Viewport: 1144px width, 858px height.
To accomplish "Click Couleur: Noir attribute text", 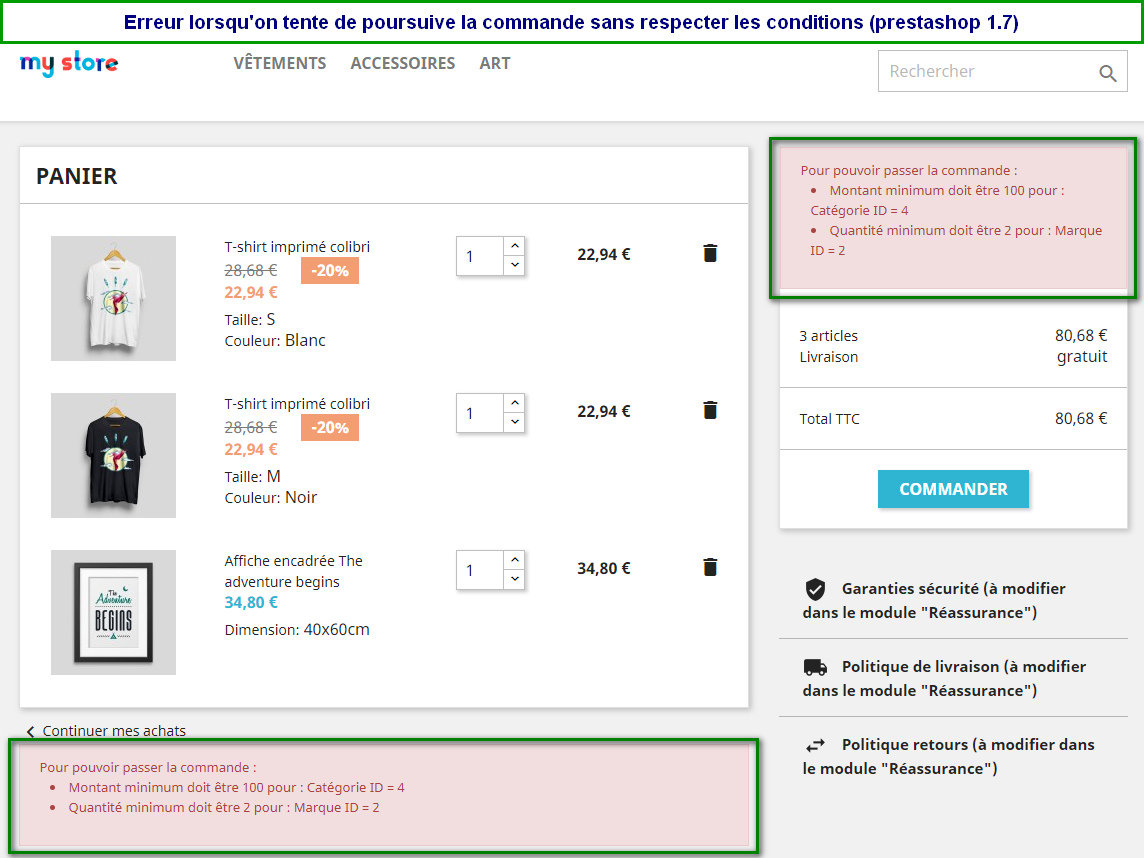I will (271, 498).
